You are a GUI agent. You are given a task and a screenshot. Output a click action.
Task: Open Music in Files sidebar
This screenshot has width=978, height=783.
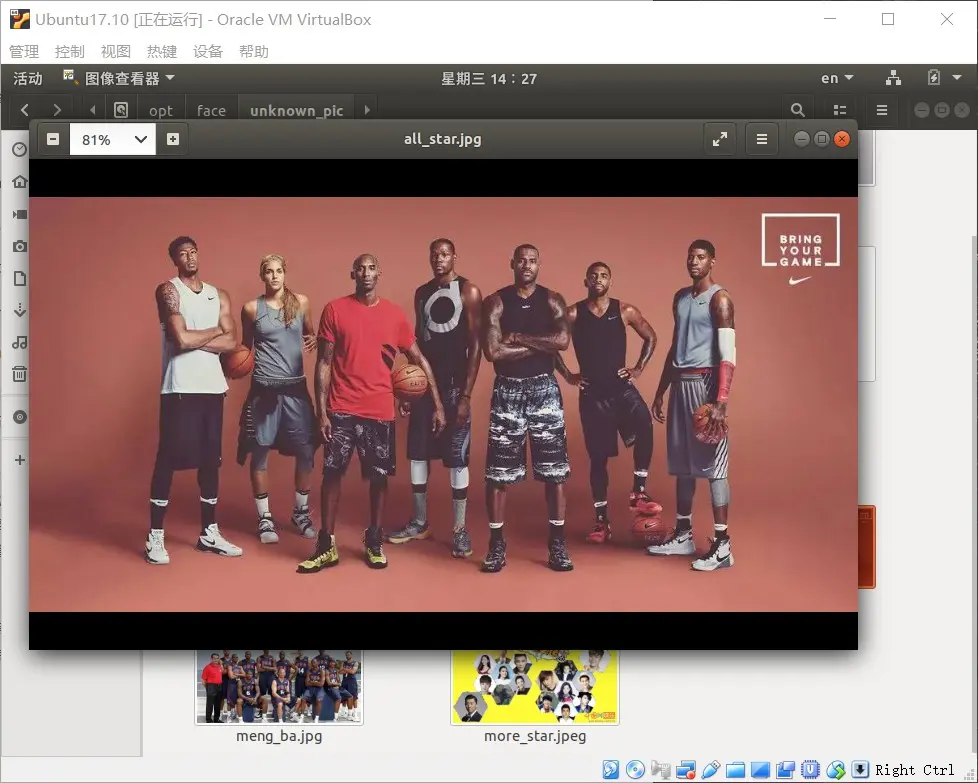[19, 343]
